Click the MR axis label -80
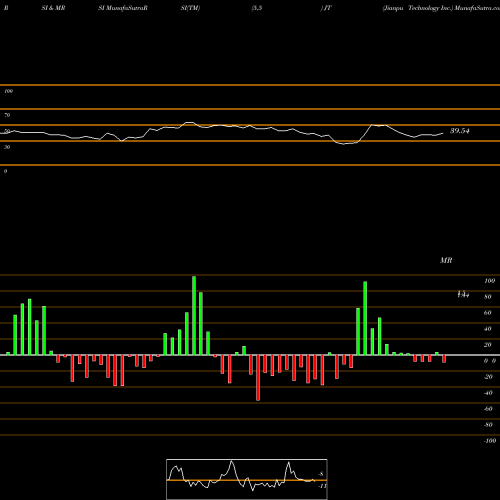Image resolution: width=500 pixels, height=500 pixels. [488, 425]
